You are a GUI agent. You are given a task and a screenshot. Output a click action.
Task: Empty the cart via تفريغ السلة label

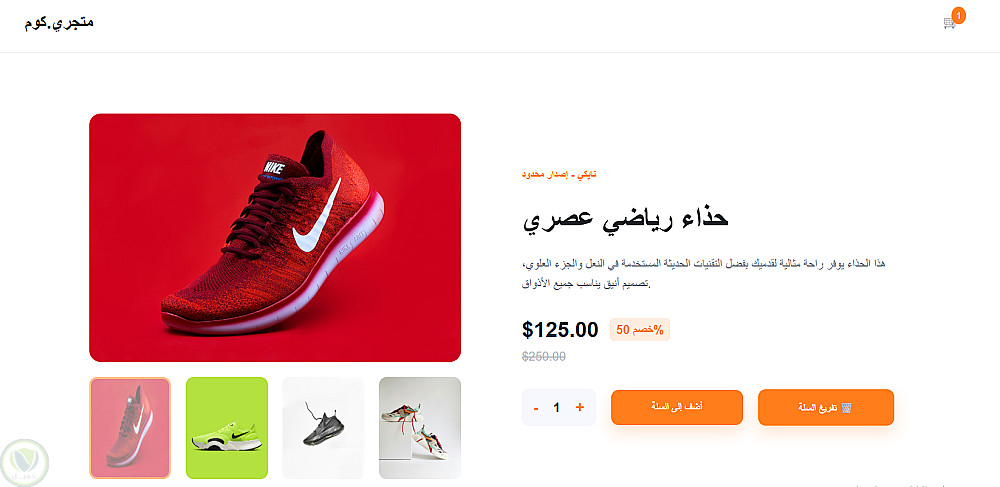pyautogui.click(x=818, y=407)
